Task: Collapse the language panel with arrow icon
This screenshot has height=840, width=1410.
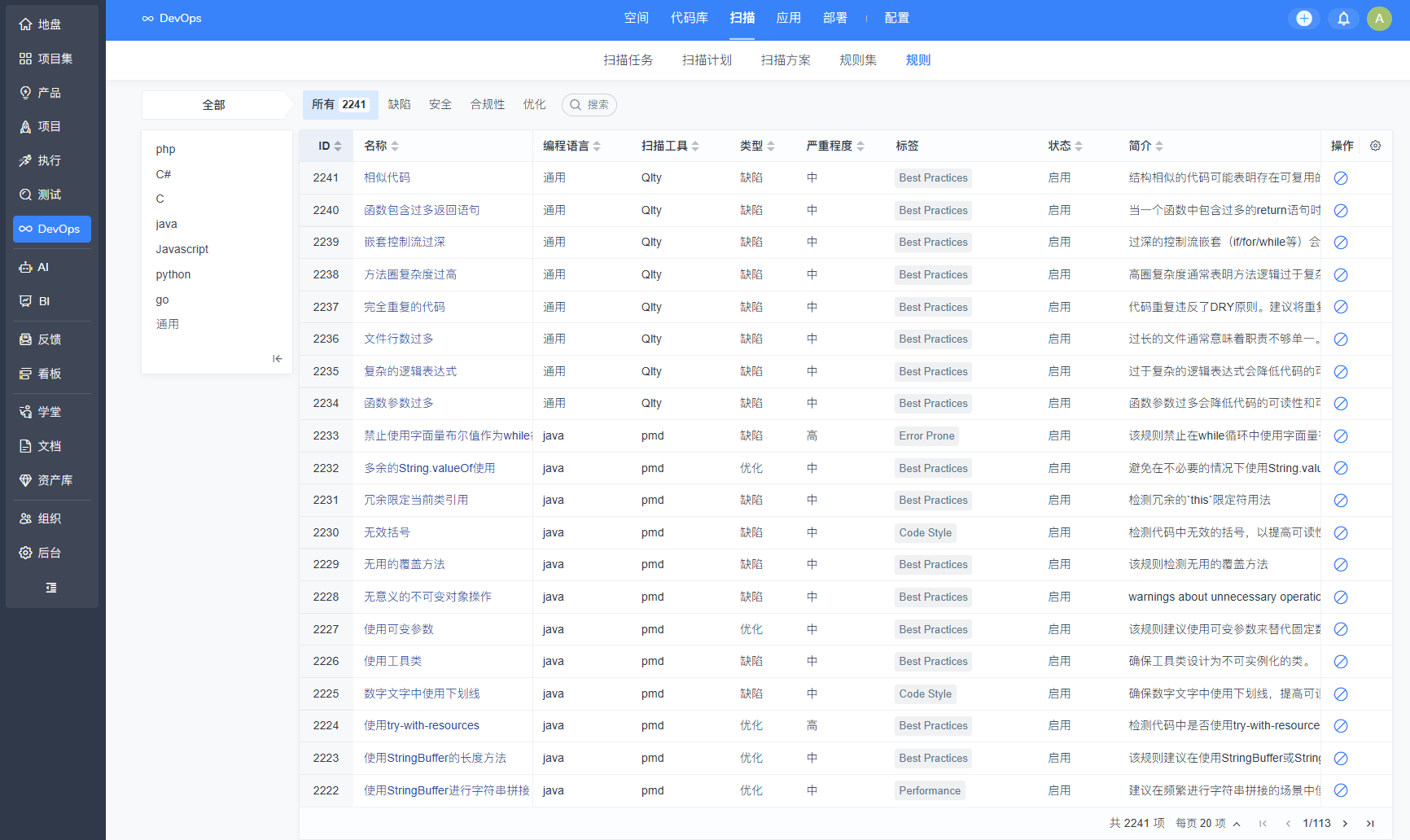Action: 277,358
